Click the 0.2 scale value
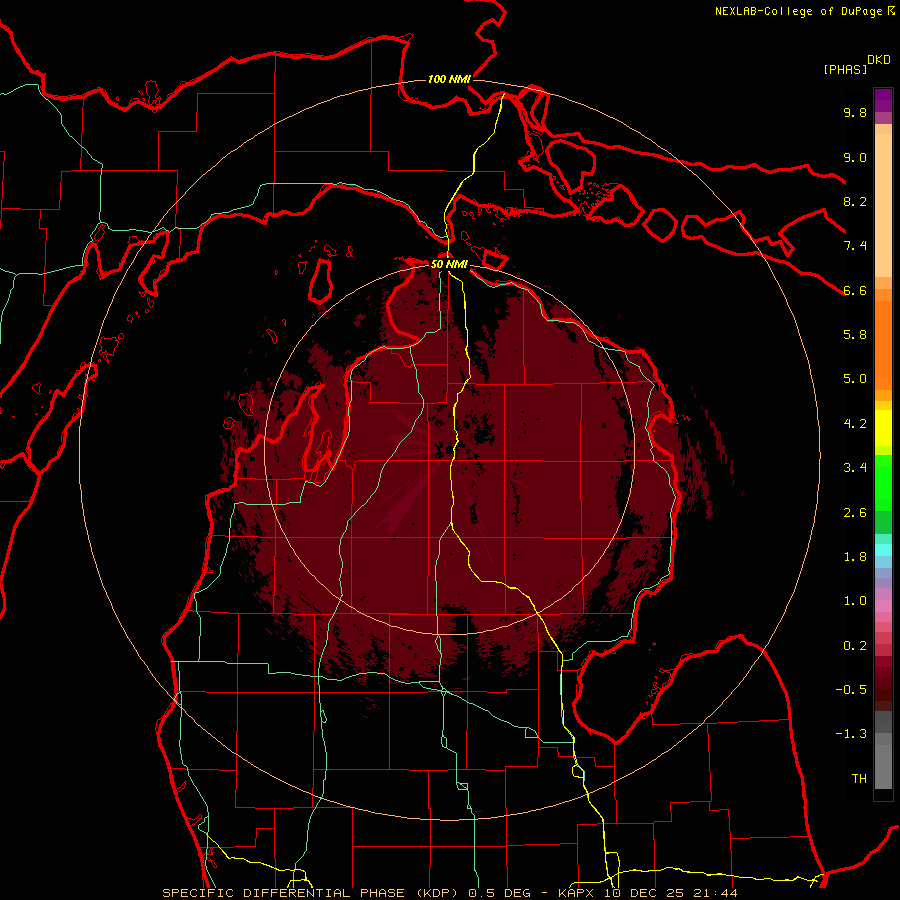 click(x=855, y=646)
